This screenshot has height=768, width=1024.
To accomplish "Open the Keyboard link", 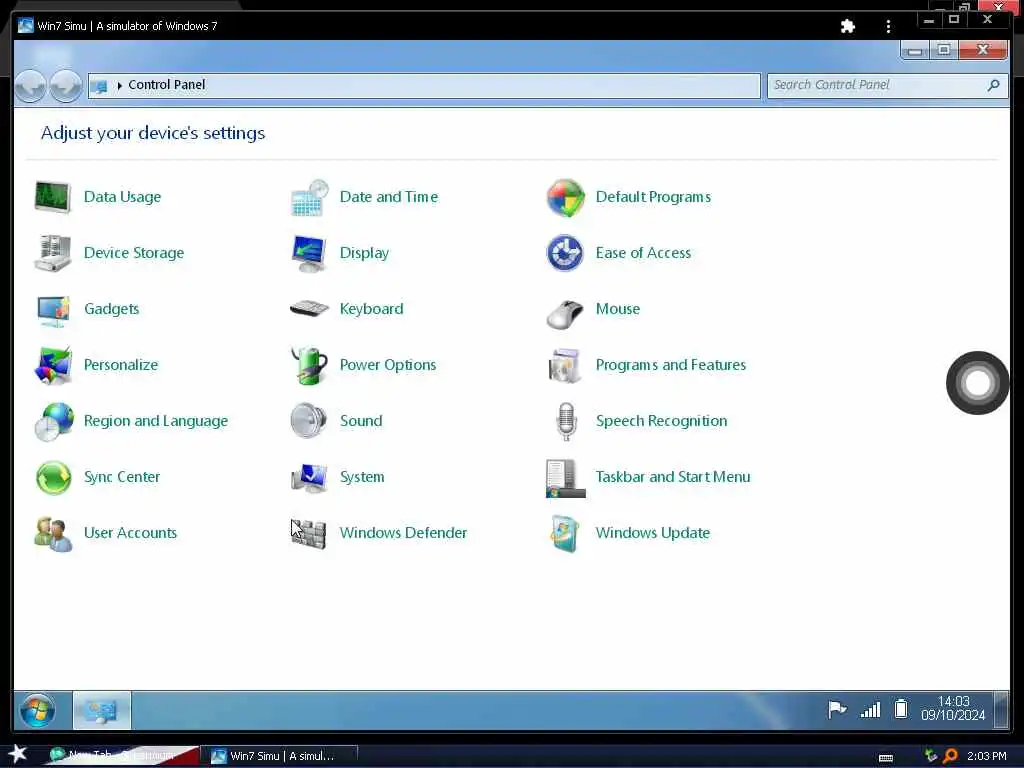I will click(x=372, y=309).
